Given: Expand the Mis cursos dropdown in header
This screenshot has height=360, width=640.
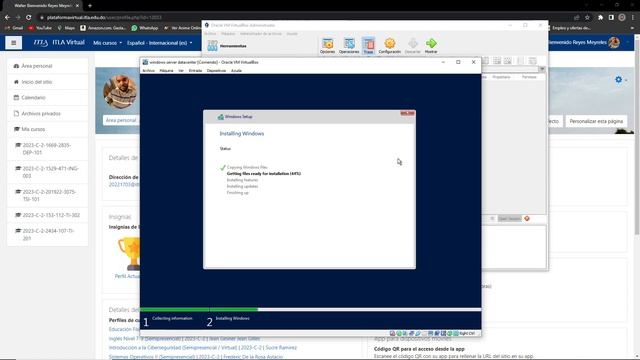Looking at the screenshot, I should click(107, 43).
